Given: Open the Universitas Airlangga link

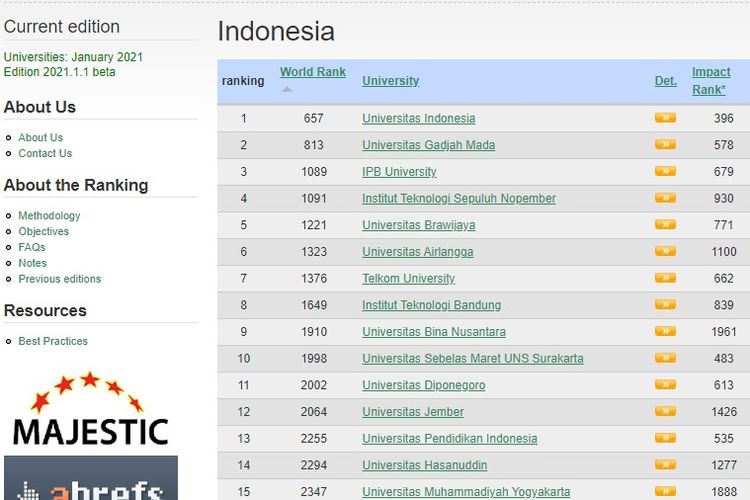Looking at the screenshot, I should pos(417,252).
